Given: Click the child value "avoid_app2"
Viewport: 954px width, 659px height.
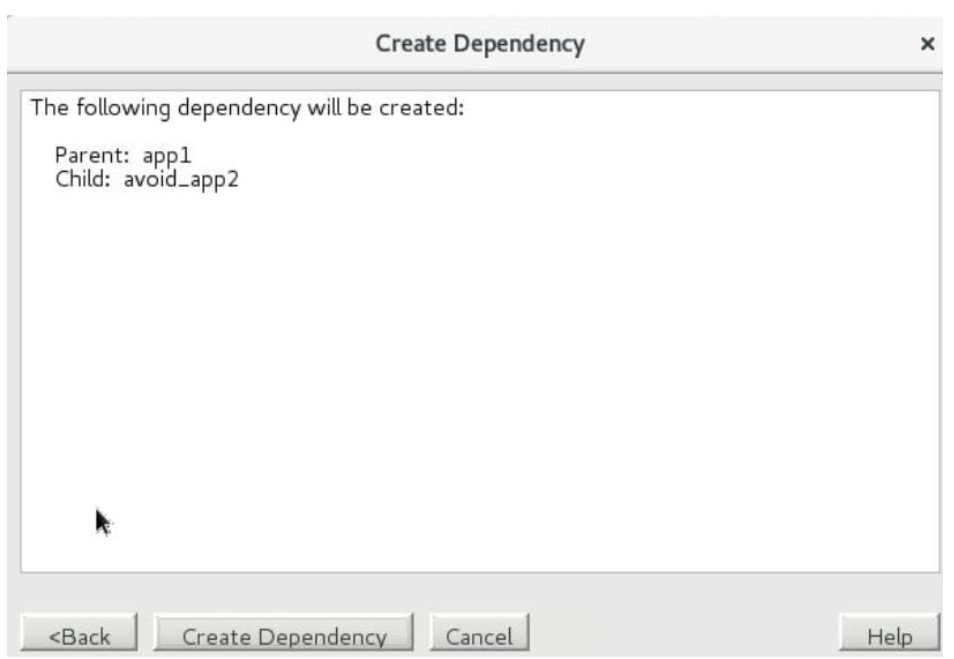Looking at the screenshot, I should pos(181,181).
